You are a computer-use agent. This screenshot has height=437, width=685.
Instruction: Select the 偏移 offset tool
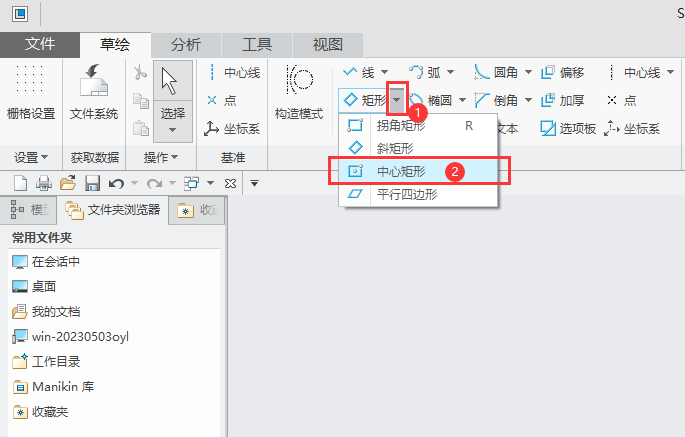click(563, 72)
